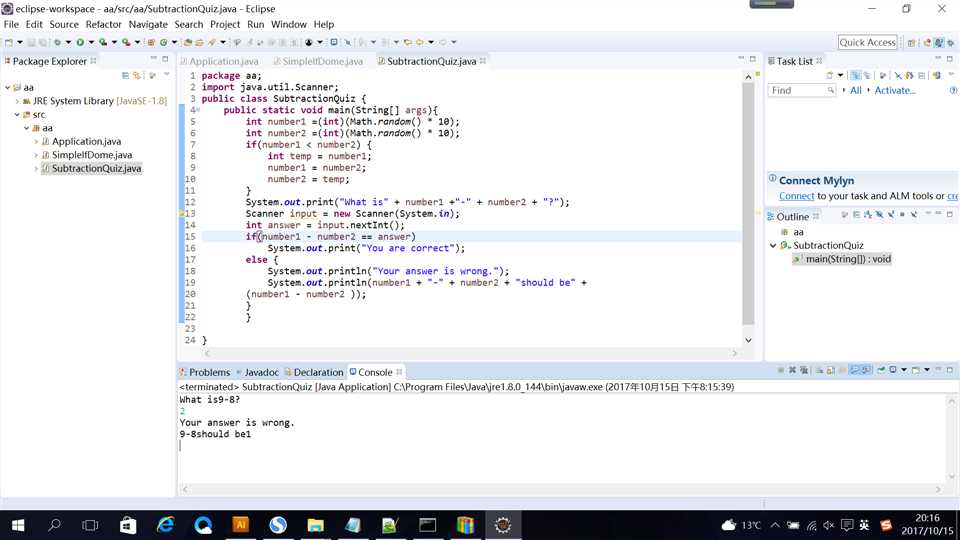Click Remove Launch icon in Console toolbar

pyautogui.click(x=792, y=370)
